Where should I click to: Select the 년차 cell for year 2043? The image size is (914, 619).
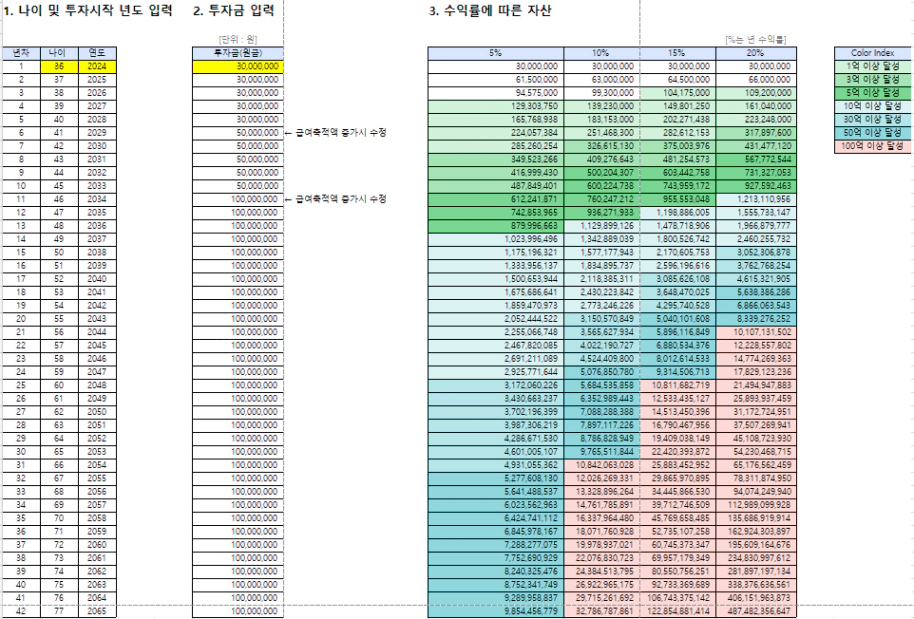21,319
